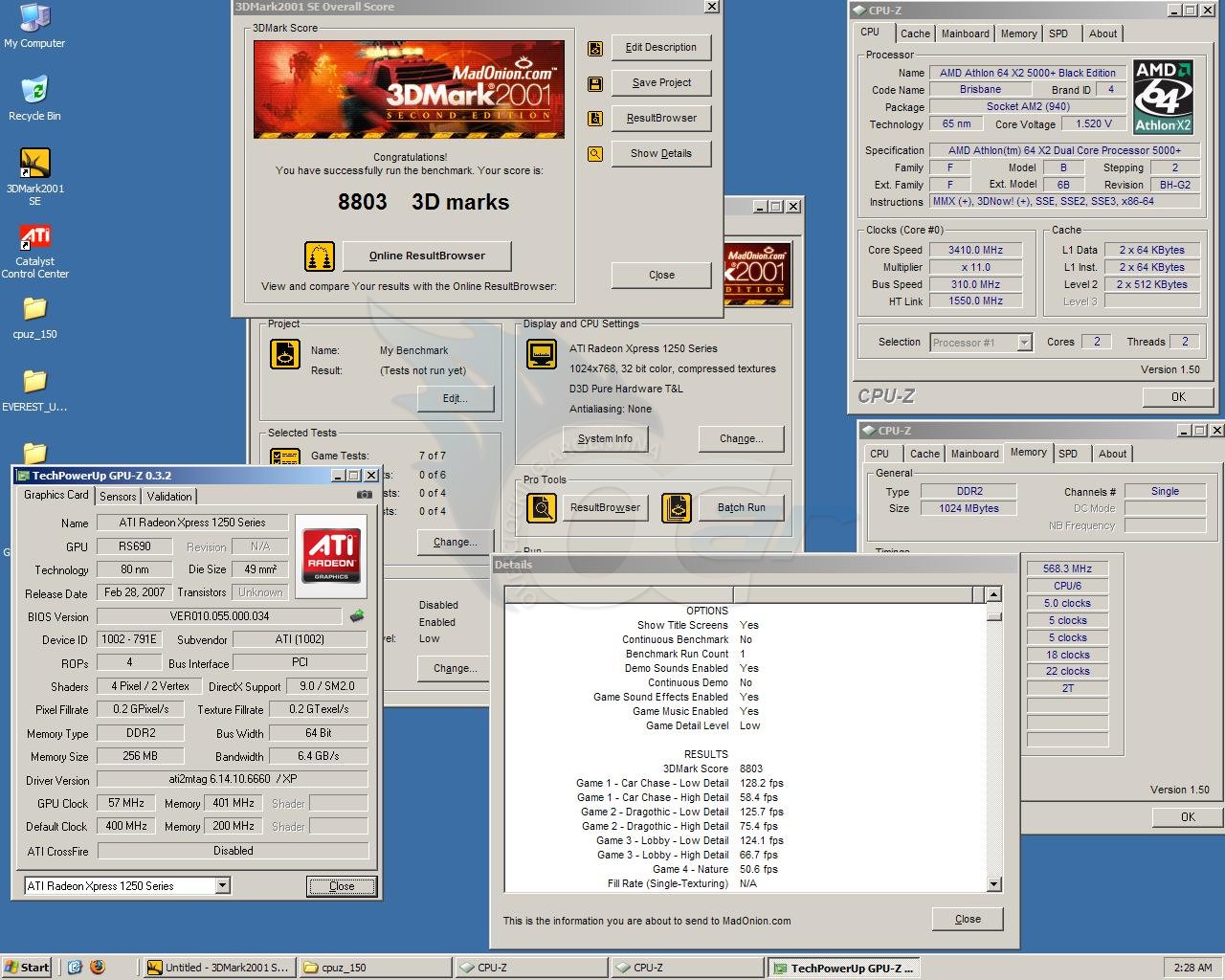Click the Save Project button
The width and height of the screenshot is (1225, 980).
pos(661,83)
